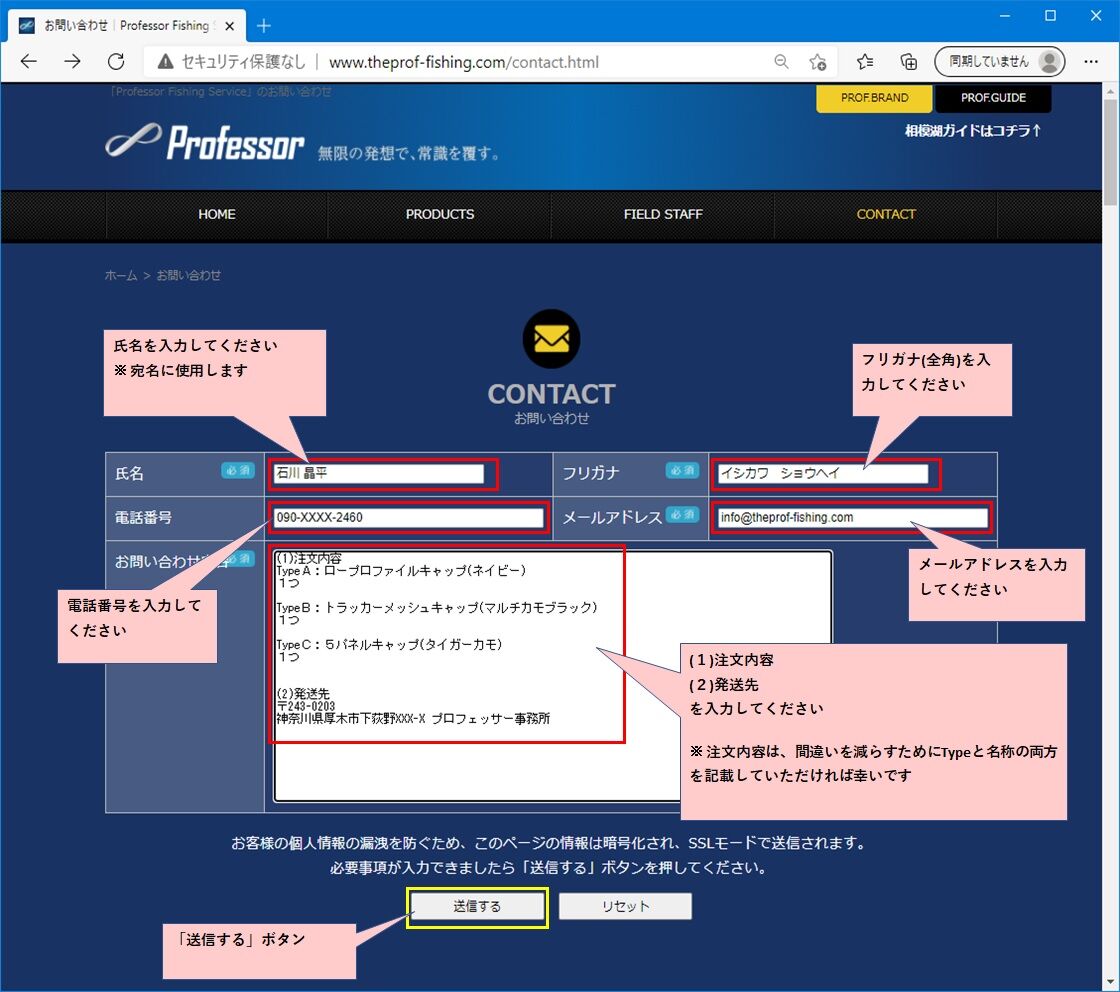Screen dimensions: 1120x992
Task: Reload the page with the refresh icon
Action: click(x=116, y=61)
